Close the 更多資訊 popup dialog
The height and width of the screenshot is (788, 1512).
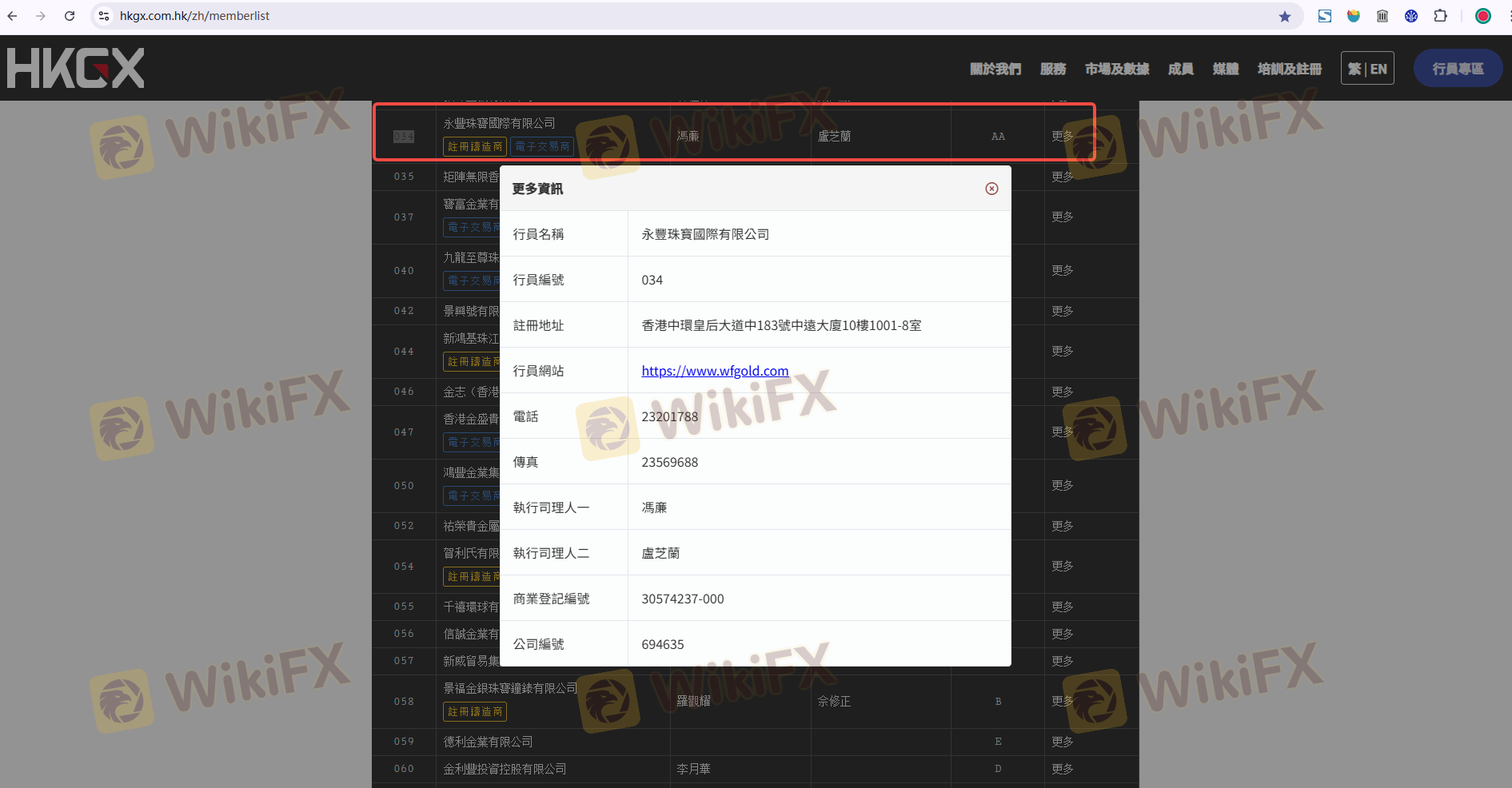(991, 189)
